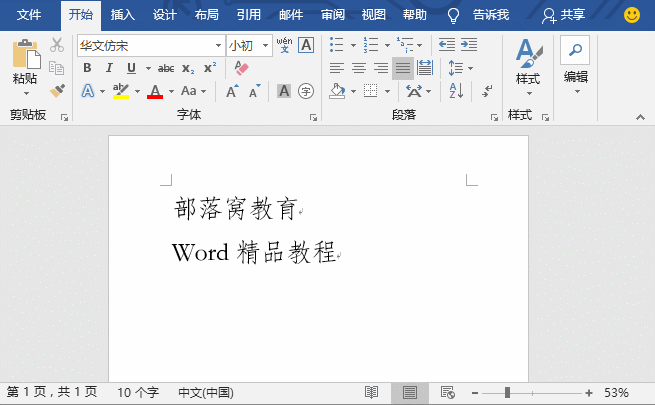
Task: Toggle Underline formatting
Action: tap(131, 68)
